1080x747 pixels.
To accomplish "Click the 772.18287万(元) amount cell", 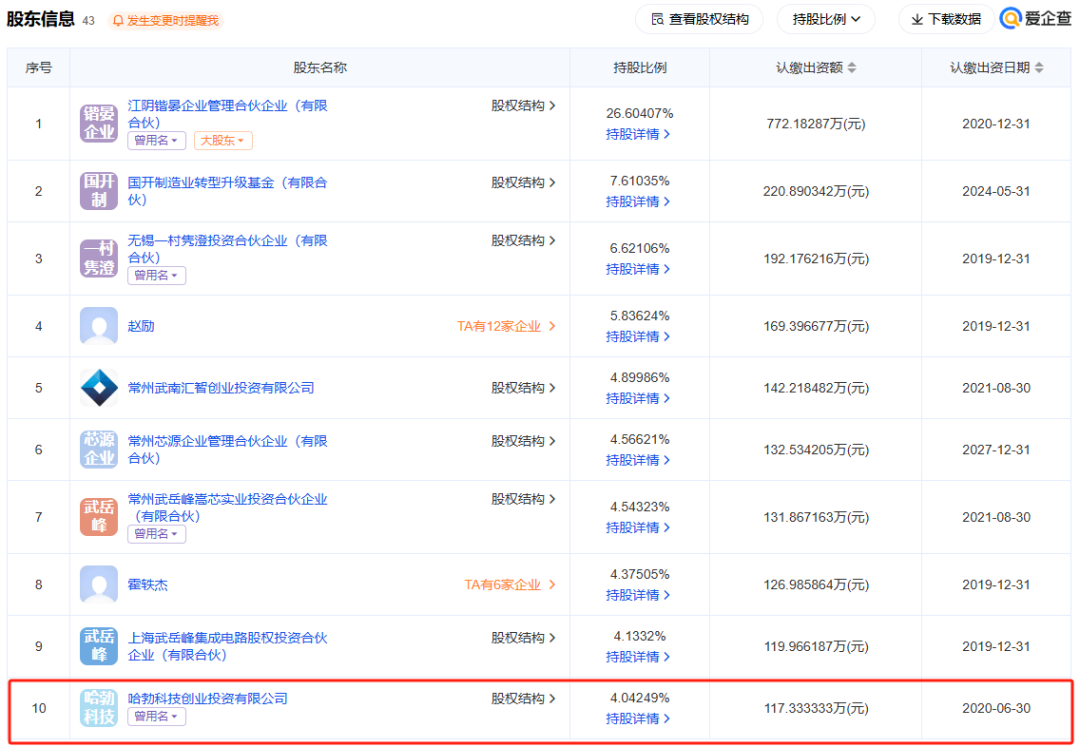I will 816,124.
